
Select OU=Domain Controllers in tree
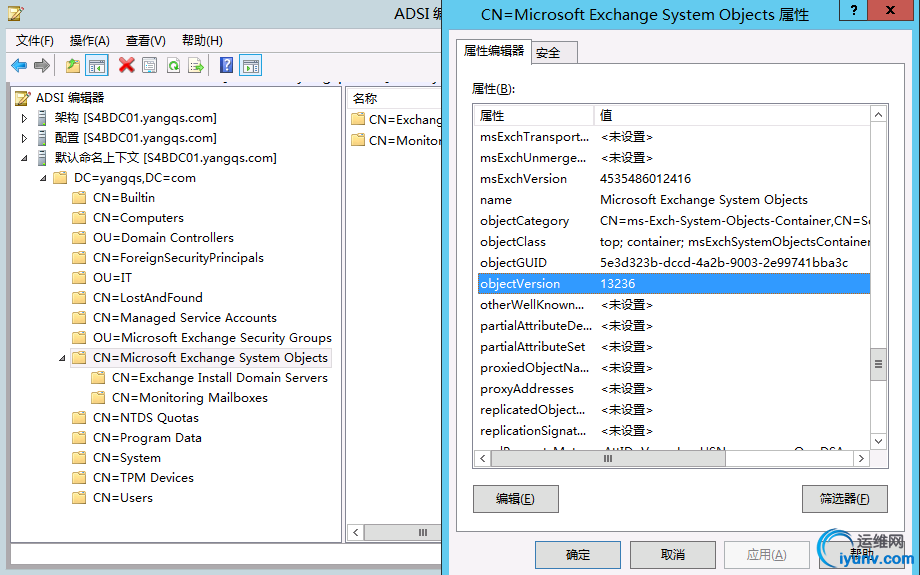163,238
